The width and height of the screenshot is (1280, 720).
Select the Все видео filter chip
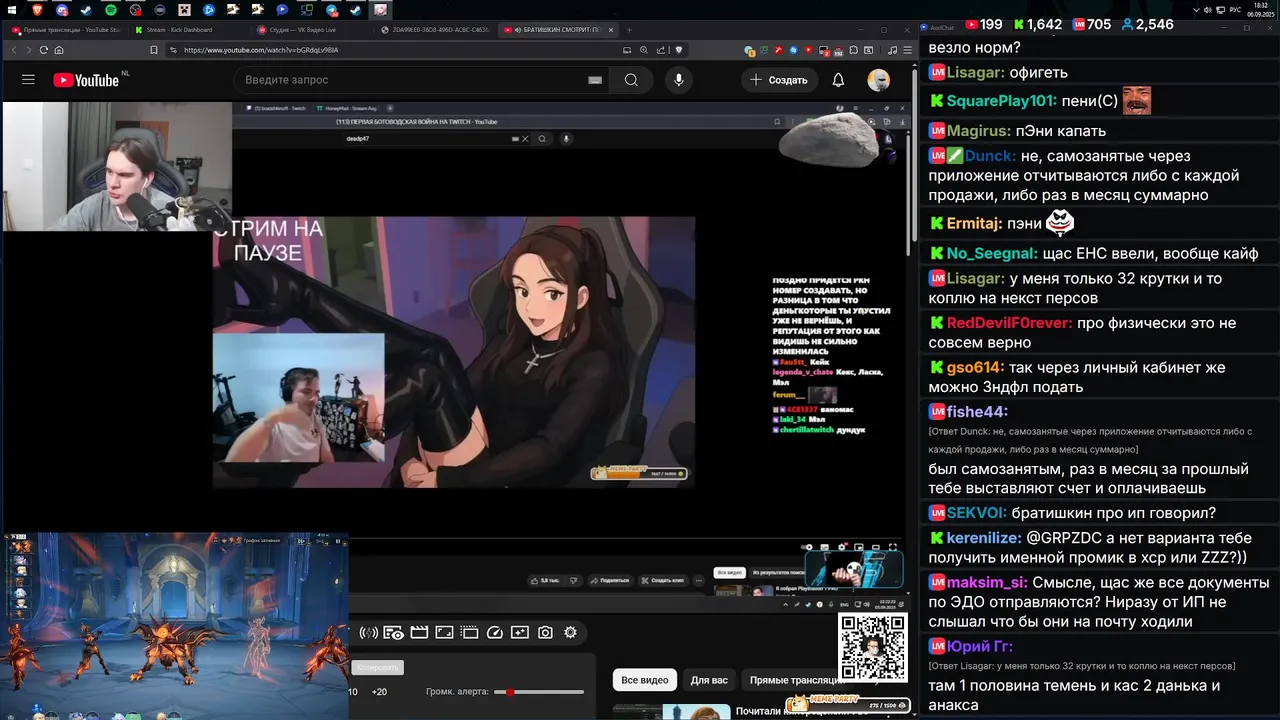tap(645, 680)
